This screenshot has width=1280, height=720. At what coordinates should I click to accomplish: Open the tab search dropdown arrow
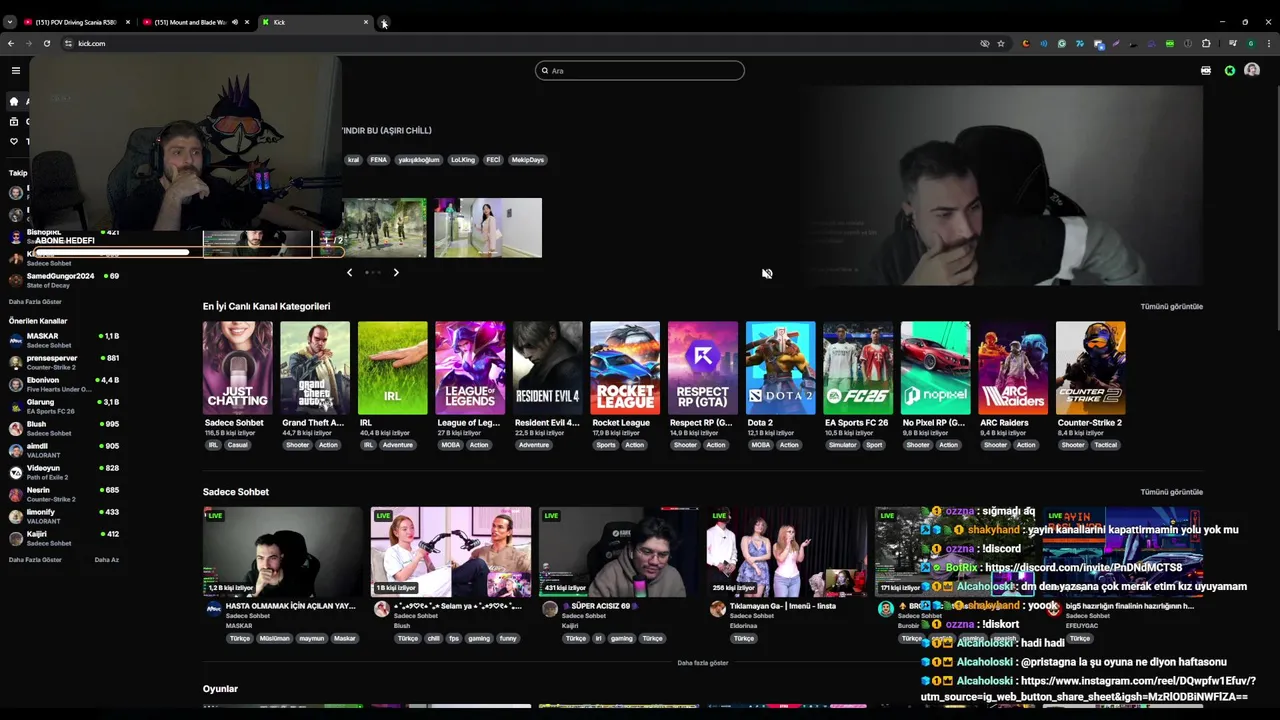coord(10,22)
